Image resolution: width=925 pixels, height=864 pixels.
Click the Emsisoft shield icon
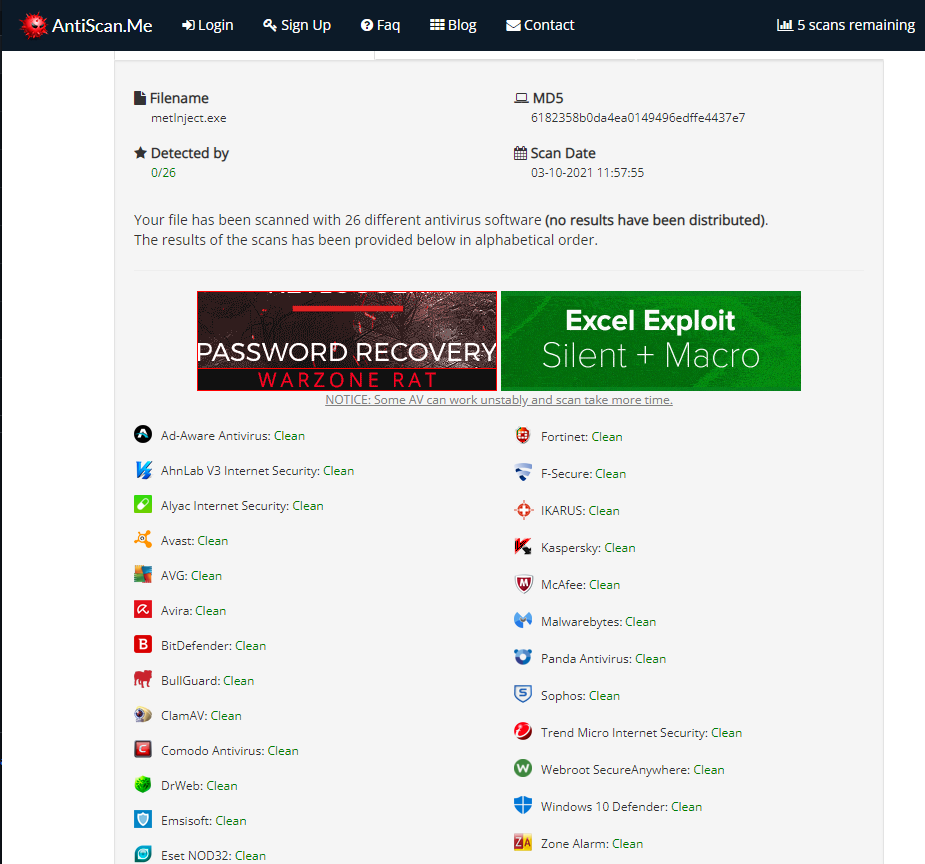tap(143, 819)
